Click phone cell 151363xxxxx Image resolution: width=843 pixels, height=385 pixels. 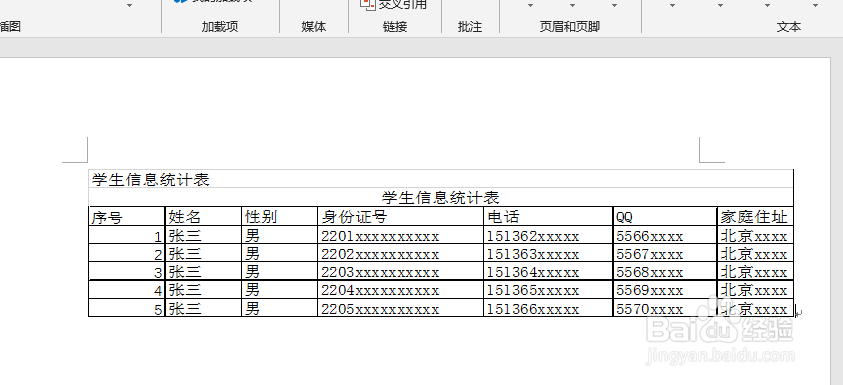[x=548, y=253]
